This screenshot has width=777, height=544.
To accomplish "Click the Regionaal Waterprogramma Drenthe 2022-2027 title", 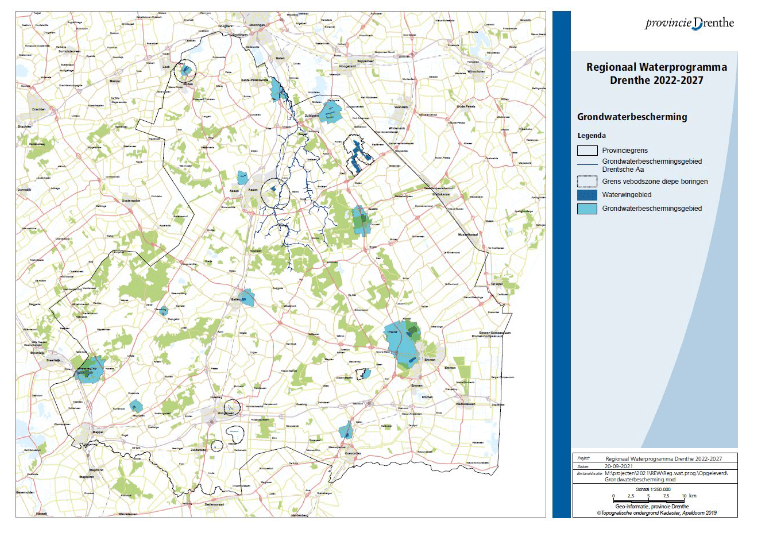I will 656,73.
